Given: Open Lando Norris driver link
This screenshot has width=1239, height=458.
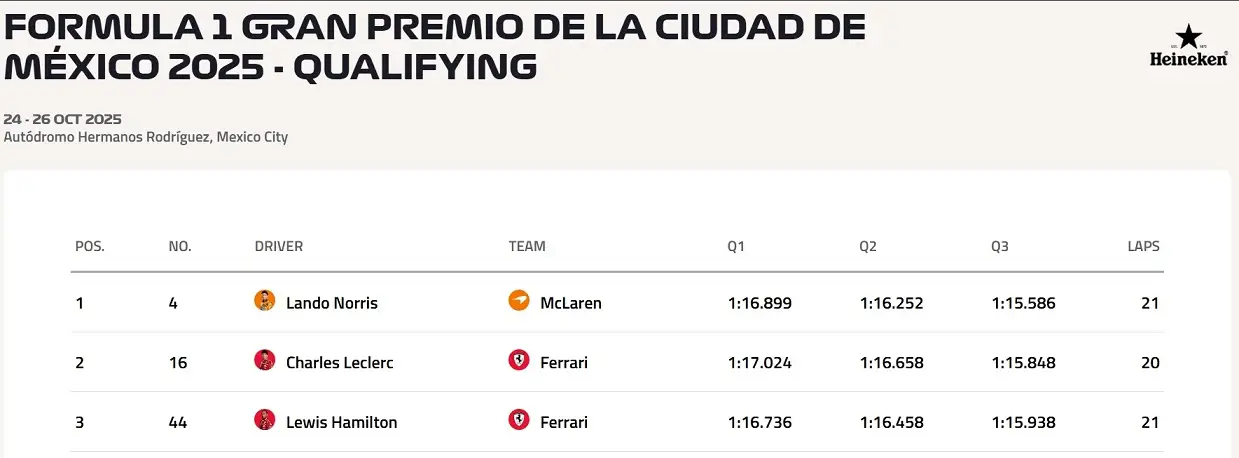Looking at the screenshot, I should tap(332, 303).
